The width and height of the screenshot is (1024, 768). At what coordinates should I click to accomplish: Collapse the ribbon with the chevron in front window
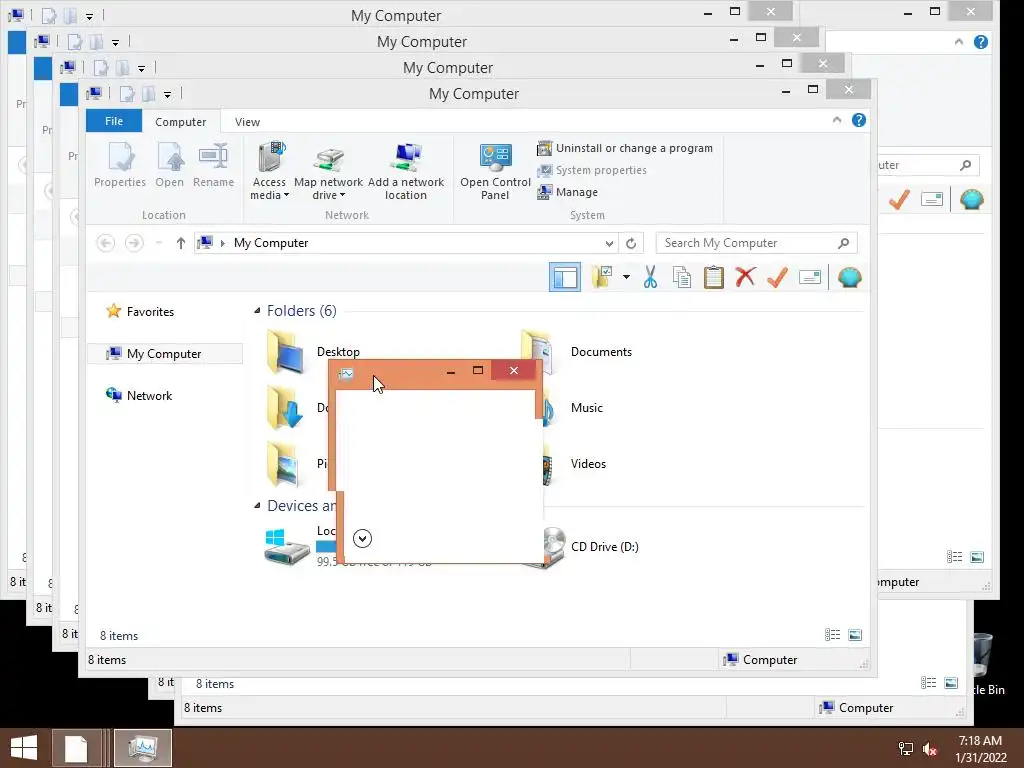pos(837,120)
